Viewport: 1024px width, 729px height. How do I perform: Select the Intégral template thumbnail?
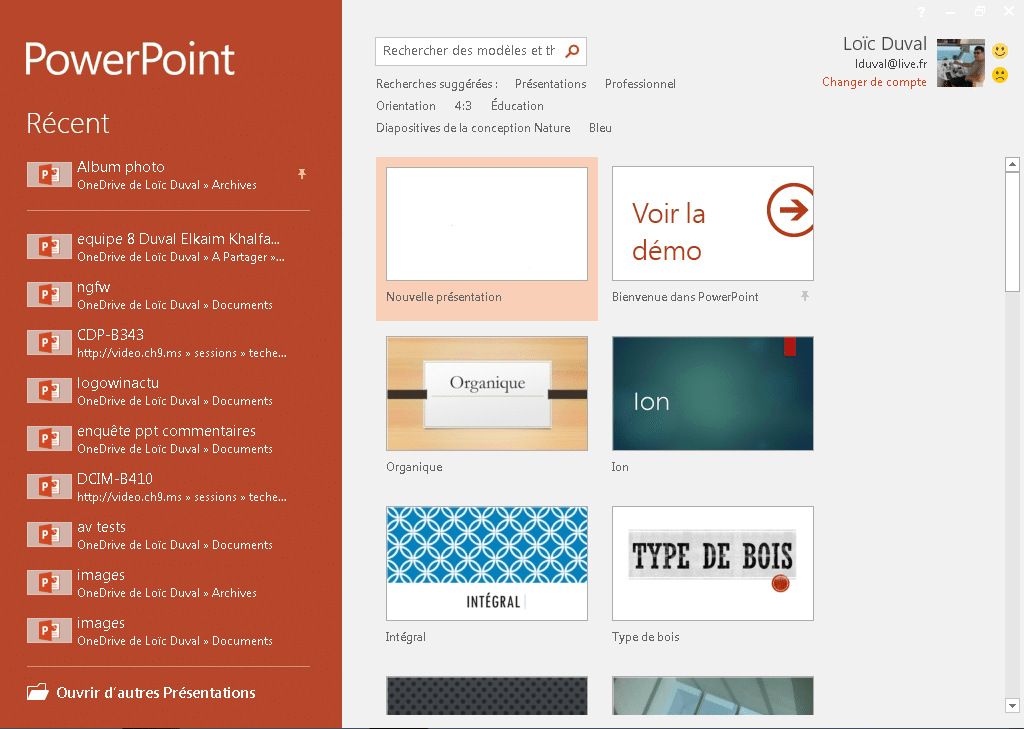pyautogui.click(x=487, y=563)
